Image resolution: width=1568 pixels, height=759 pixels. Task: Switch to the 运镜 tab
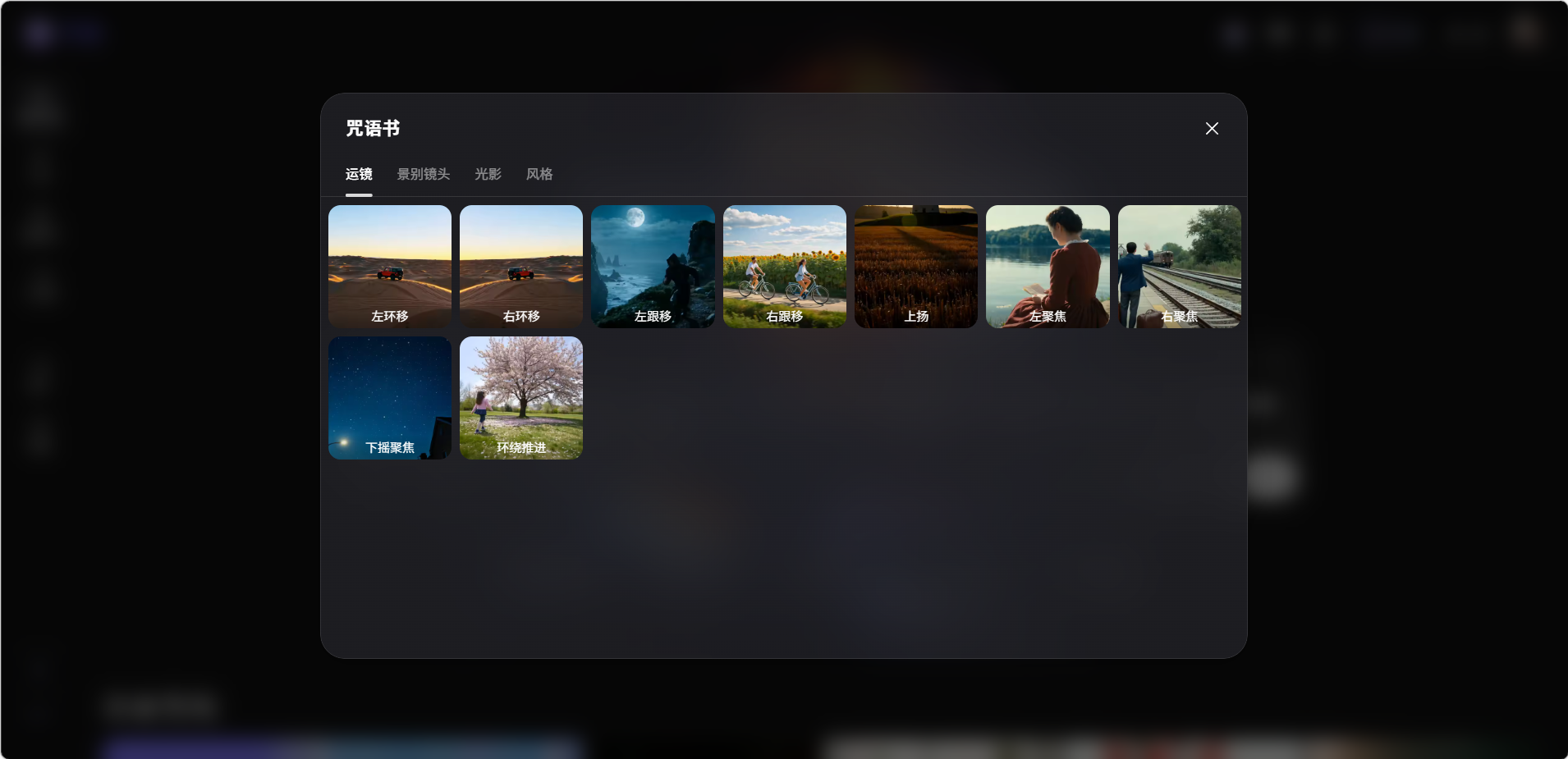(359, 174)
